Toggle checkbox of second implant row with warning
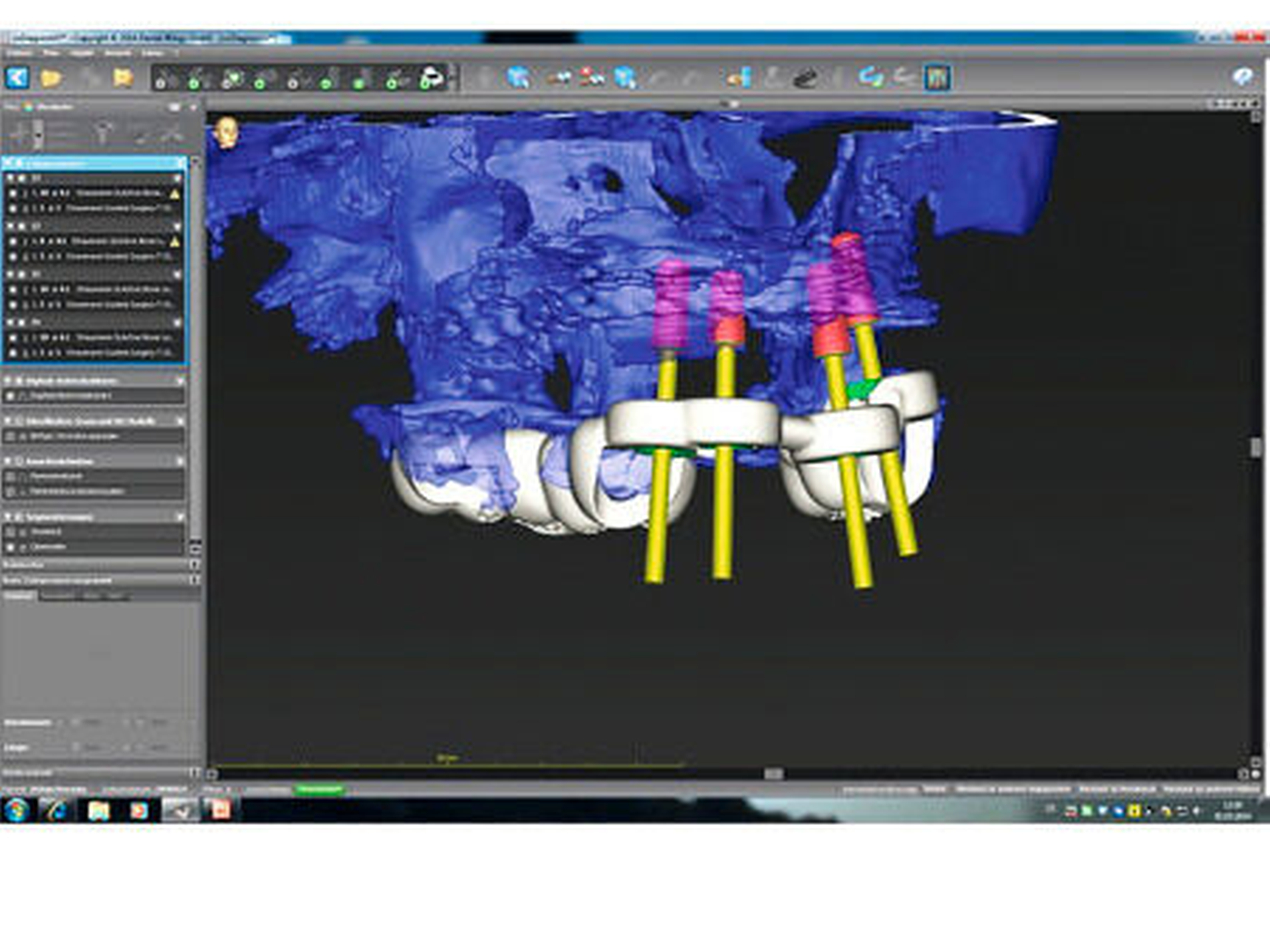1270x952 pixels. coord(13,241)
